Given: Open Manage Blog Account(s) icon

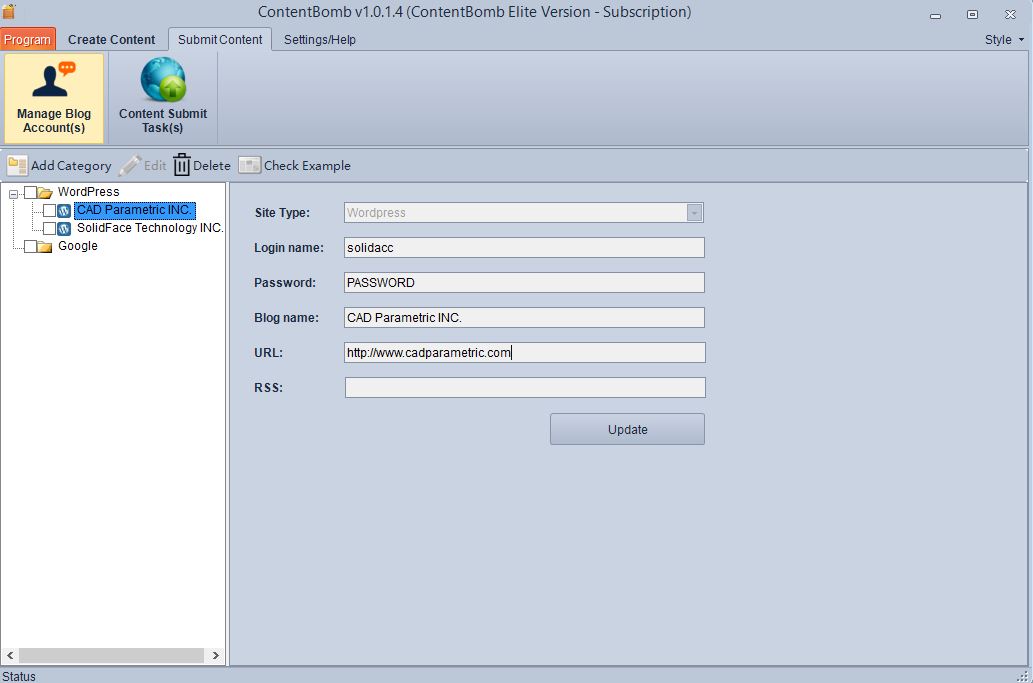Looking at the screenshot, I should point(53,81).
